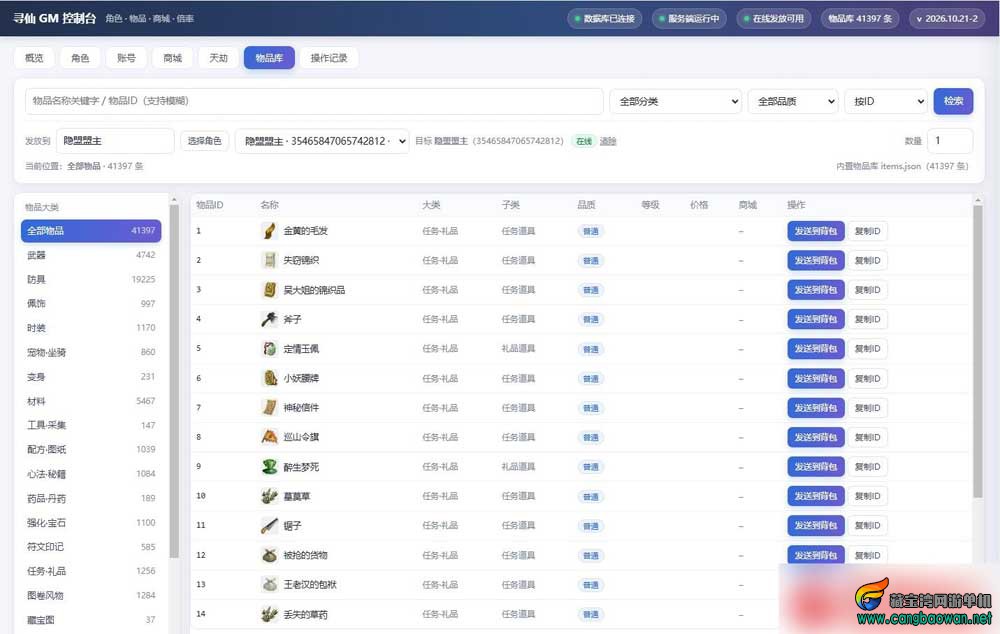Select the 宠物·坐骑 category in the sidebar
Image resolution: width=1000 pixels, height=634 pixels.
(91, 352)
